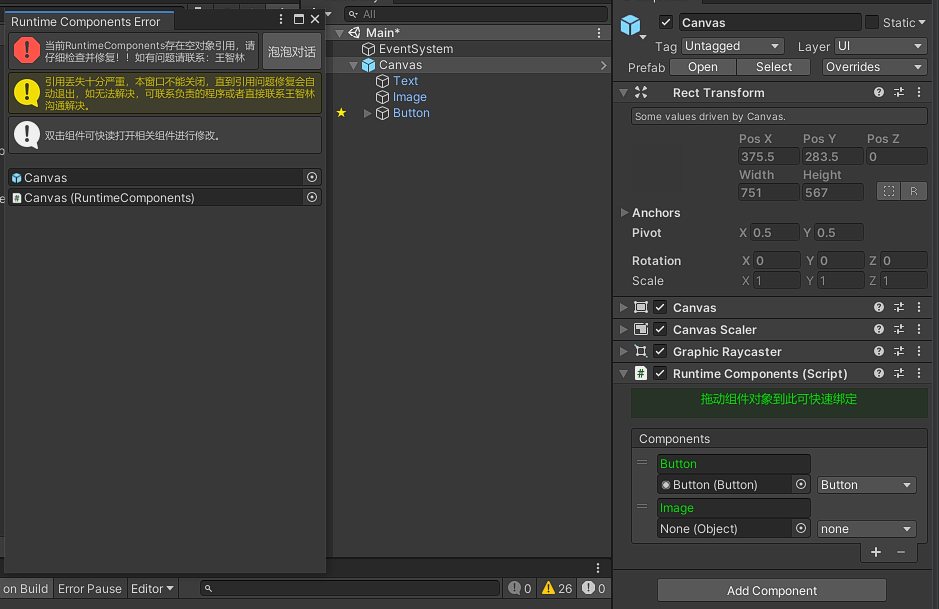Click the prefab Open button

(702, 67)
